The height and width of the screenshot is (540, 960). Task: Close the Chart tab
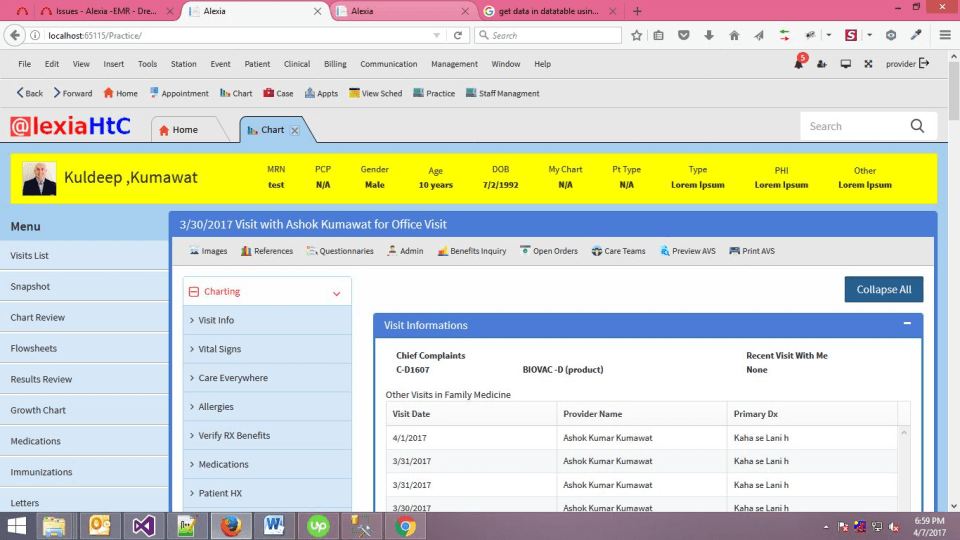click(x=295, y=131)
